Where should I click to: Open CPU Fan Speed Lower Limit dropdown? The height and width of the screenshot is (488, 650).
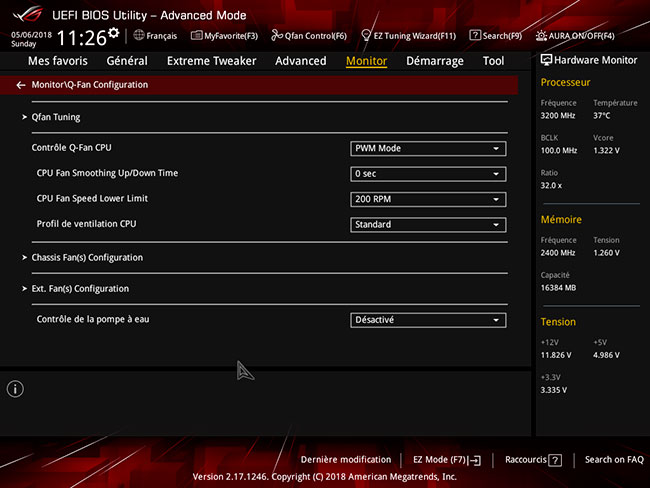(428, 199)
